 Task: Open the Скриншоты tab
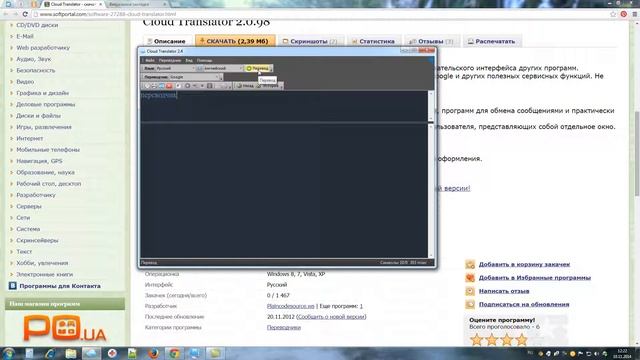(311, 41)
